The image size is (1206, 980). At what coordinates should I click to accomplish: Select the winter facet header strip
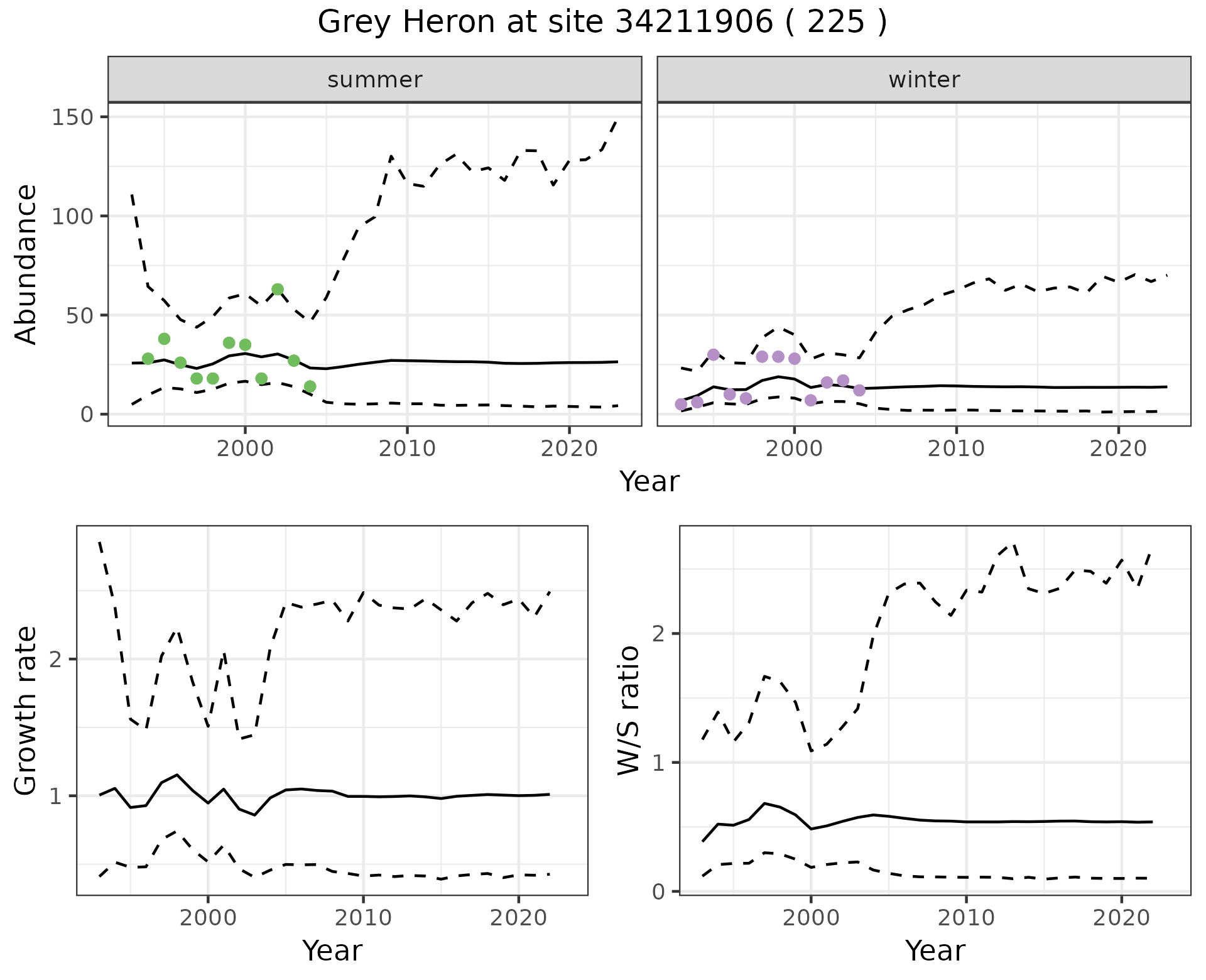tap(923, 80)
